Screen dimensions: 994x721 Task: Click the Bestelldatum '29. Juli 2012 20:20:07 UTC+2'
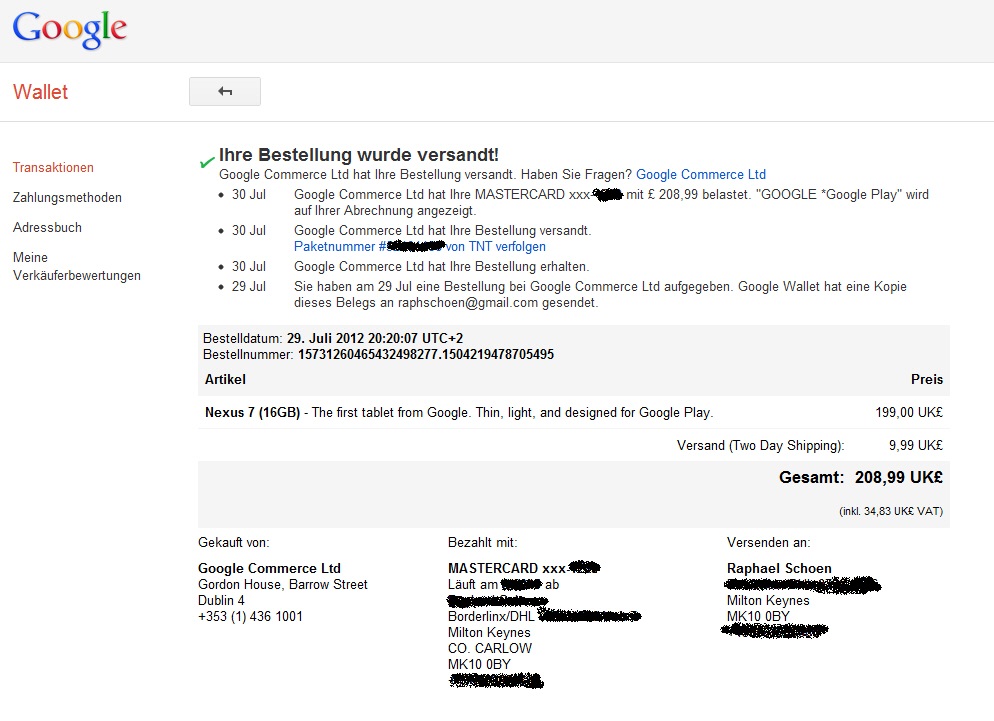click(x=375, y=338)
